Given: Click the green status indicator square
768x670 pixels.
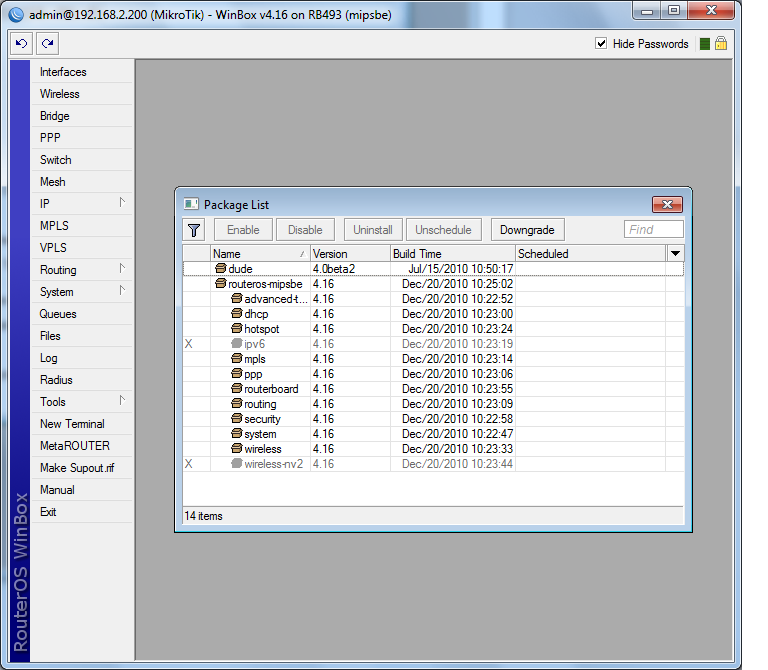Looking at the screenshot, I should [x=705, y=44].
